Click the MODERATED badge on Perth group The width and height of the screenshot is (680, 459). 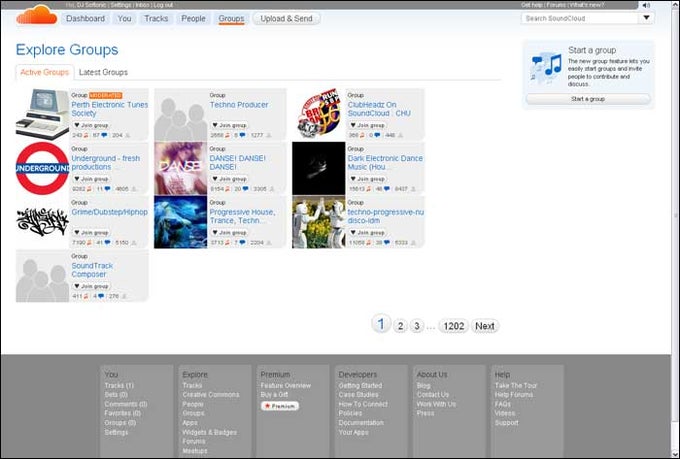(x=105, y=95)
